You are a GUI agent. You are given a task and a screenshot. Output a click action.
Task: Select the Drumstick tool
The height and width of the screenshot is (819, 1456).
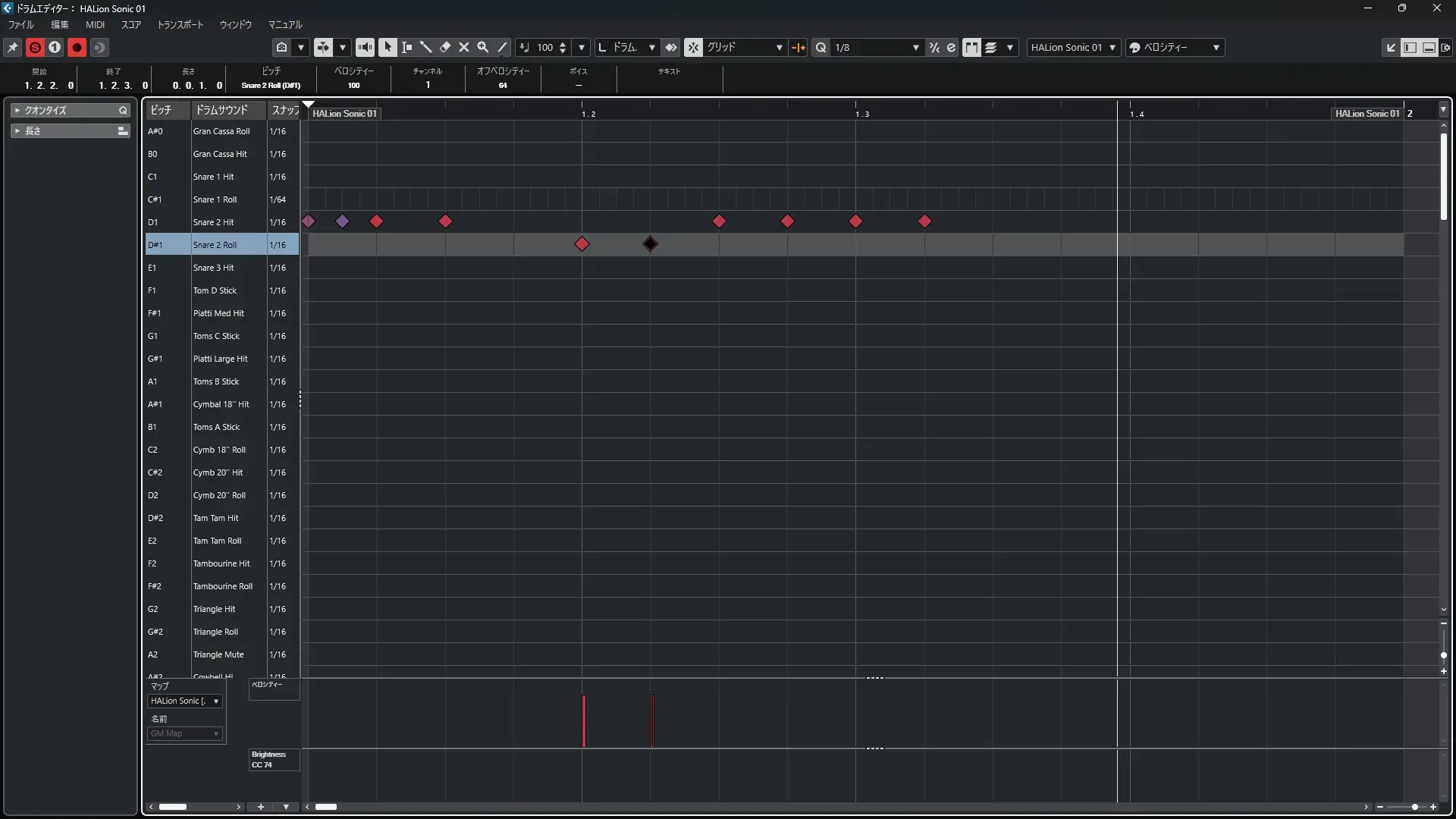pos(425,47)
